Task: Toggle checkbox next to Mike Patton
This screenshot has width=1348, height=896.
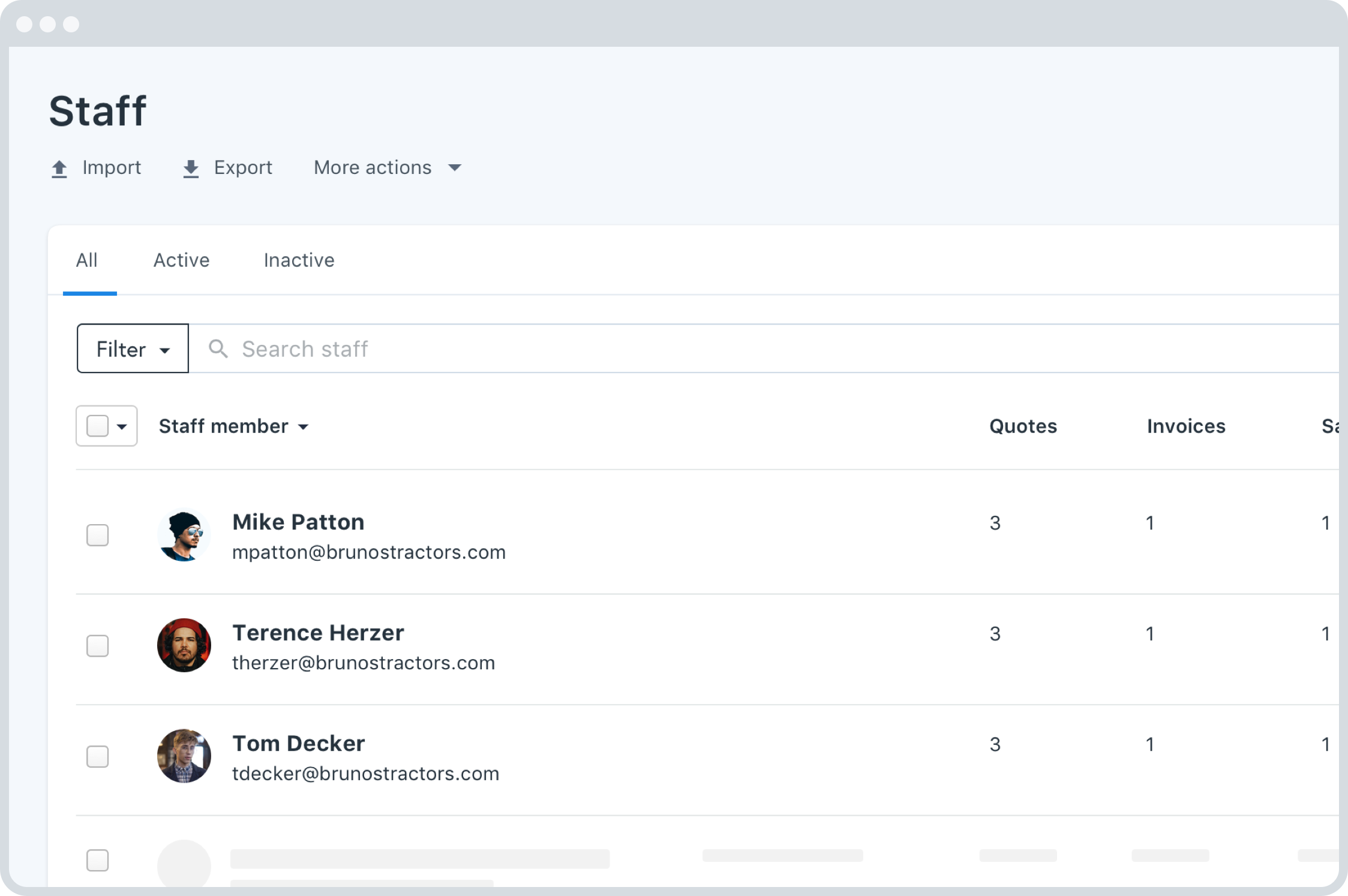Action: (98, 534)
